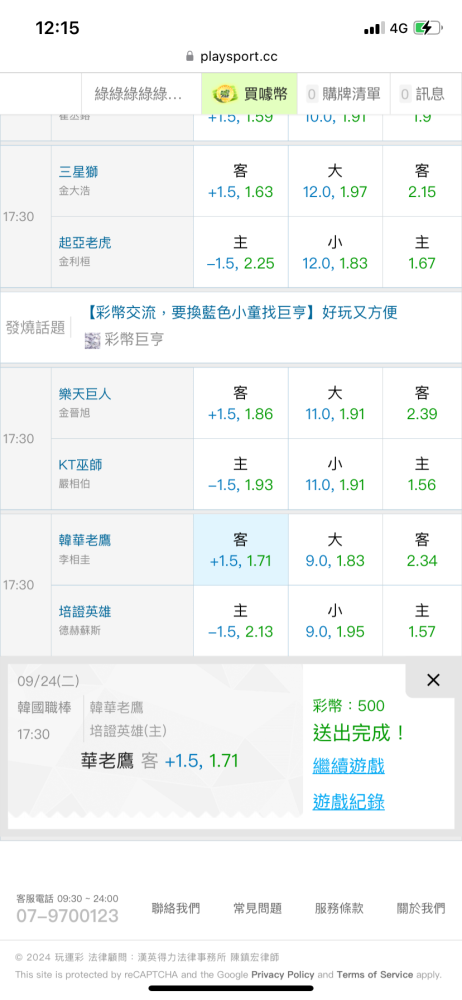Open the 購牌清單 tab

click(x=344, y=94)
